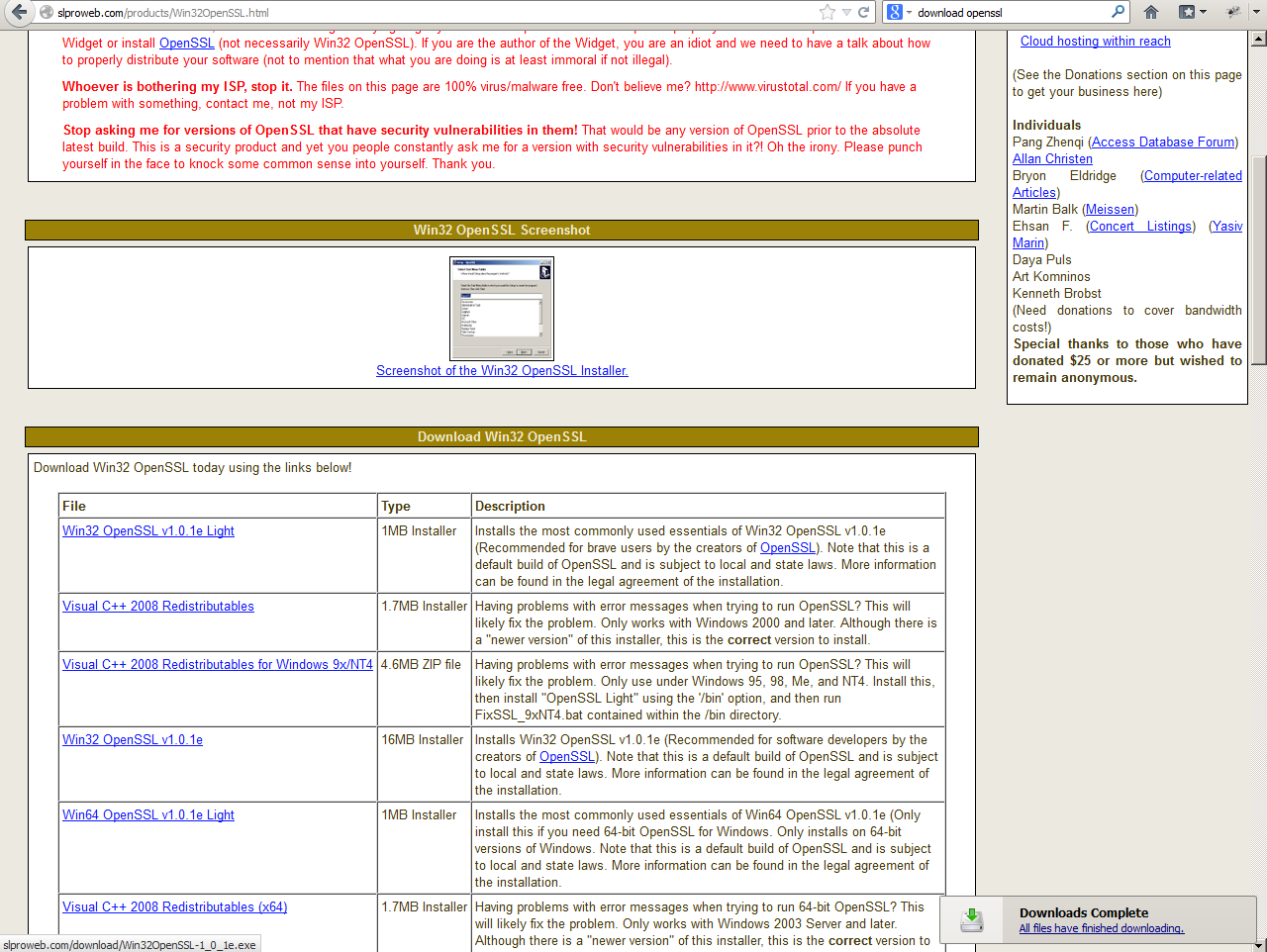Open Visual C++ 2008 Redistributables (x64) link
Screen dimensions: 1267x952
174,906
